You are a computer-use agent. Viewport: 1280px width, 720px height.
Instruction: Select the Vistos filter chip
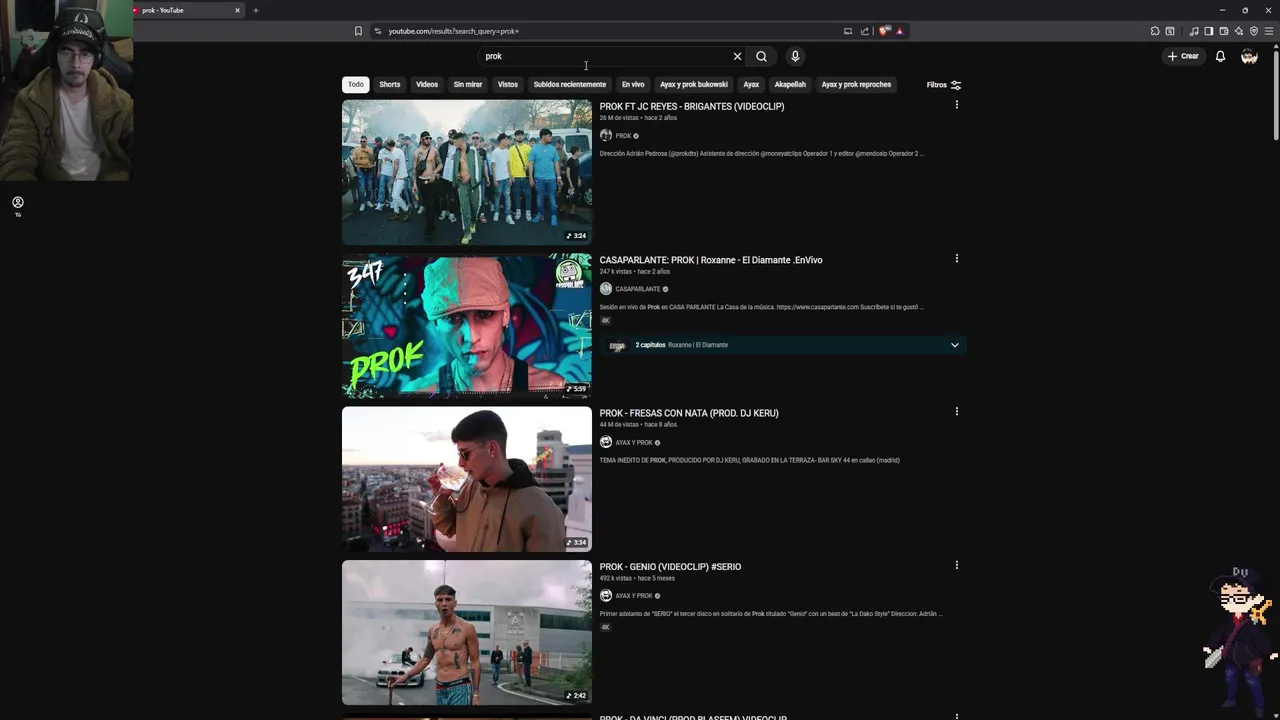[508, 85]
